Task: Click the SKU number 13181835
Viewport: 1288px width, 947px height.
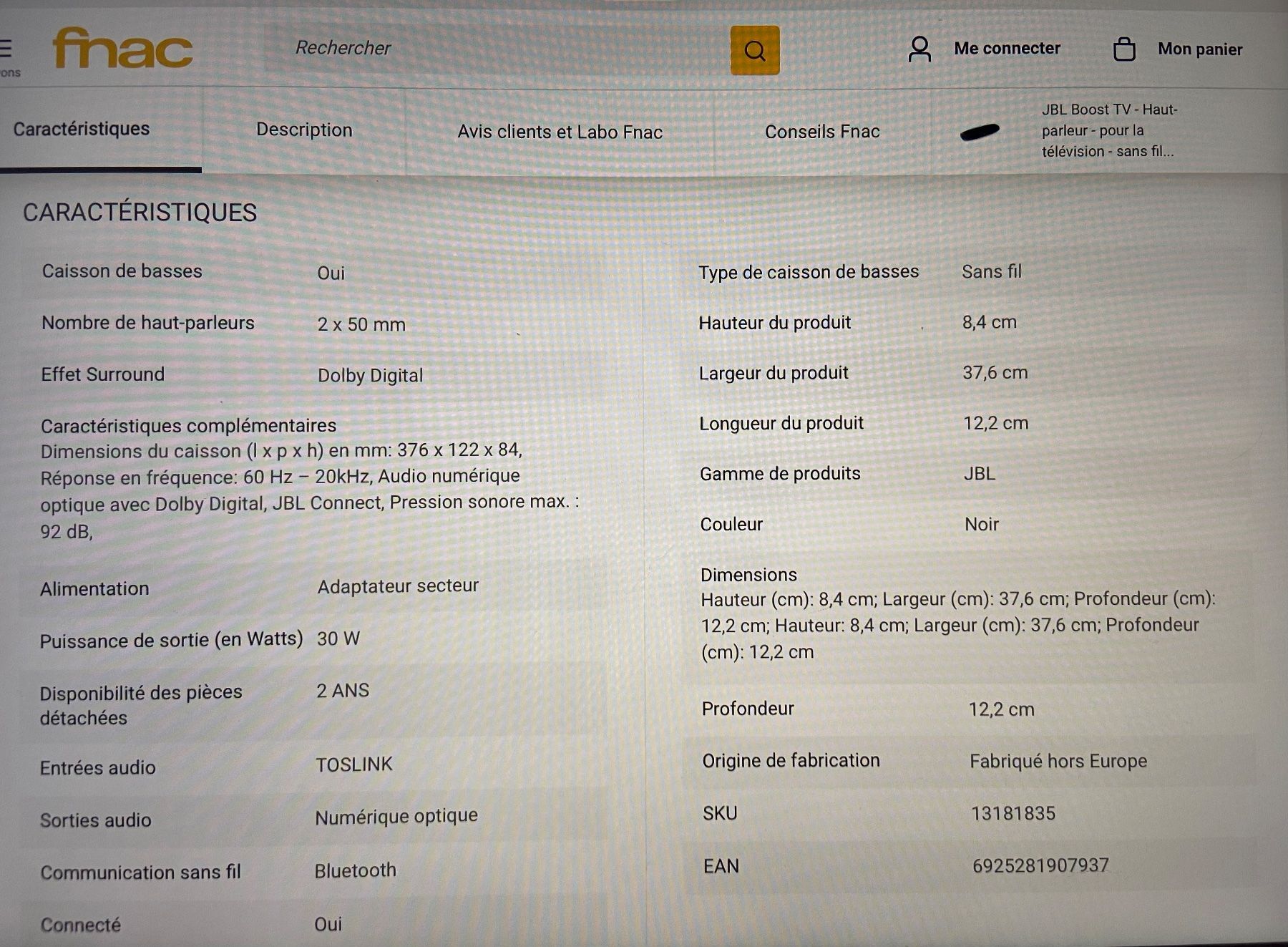Action: (1013, 813)
